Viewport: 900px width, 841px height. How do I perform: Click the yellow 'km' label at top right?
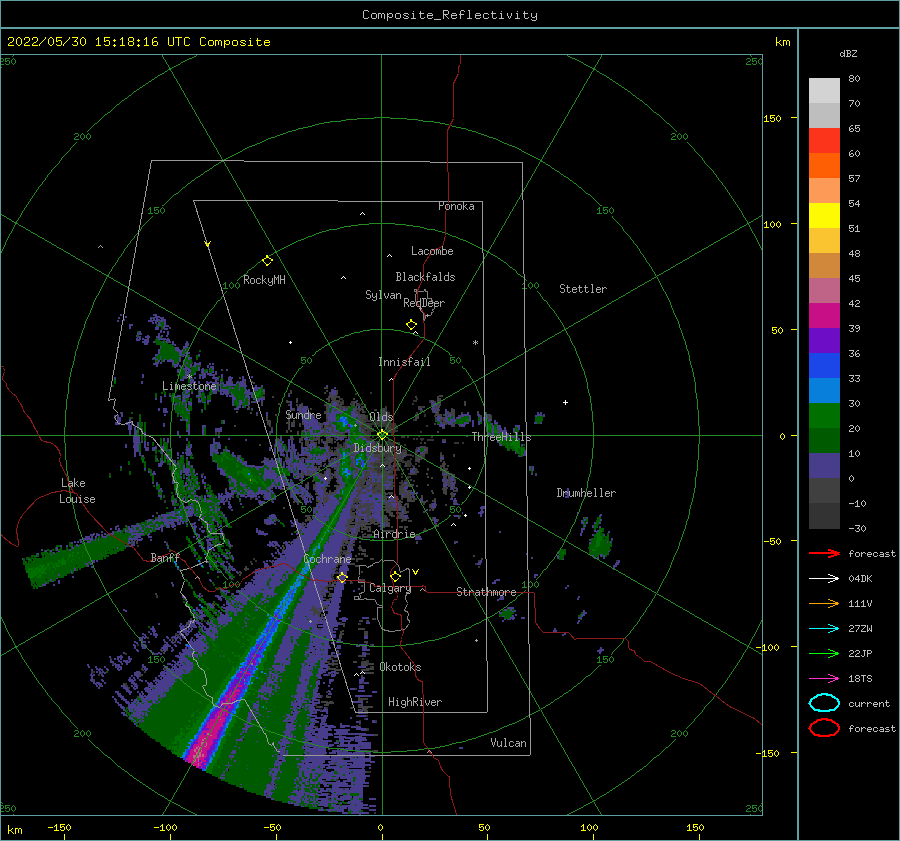click(x=782, y=42)
